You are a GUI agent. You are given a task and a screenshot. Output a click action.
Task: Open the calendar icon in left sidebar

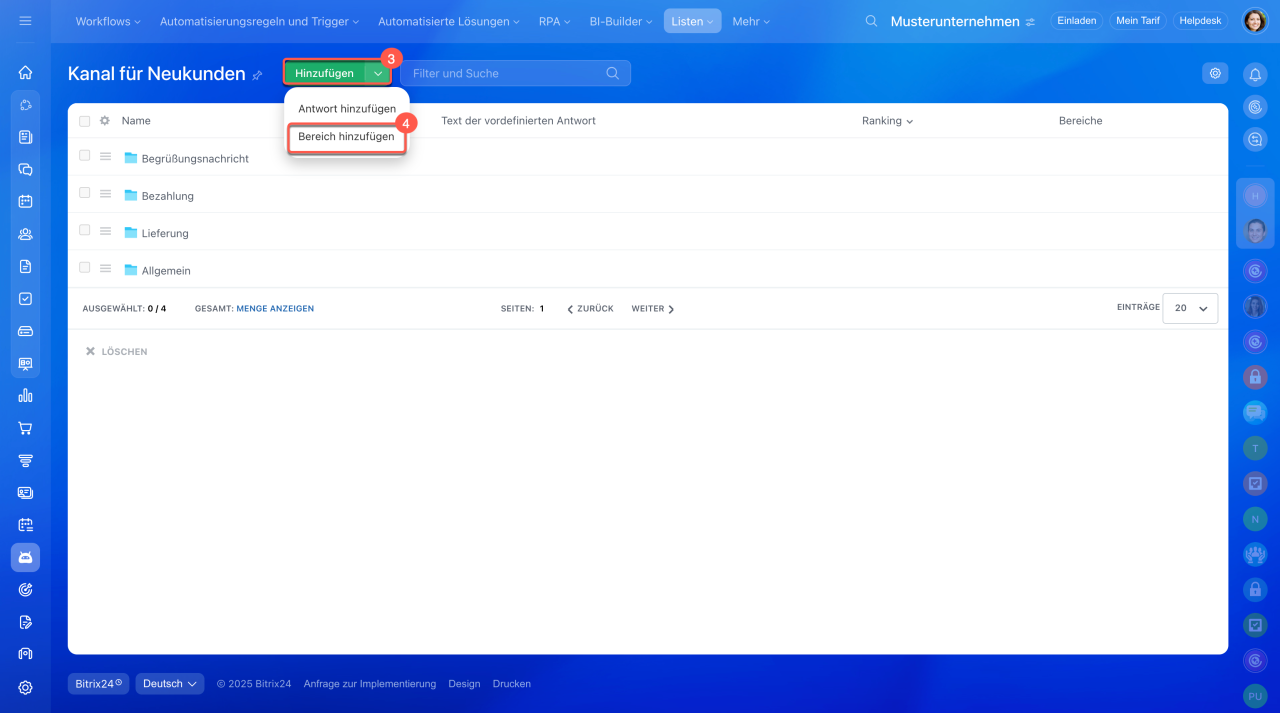25,201
